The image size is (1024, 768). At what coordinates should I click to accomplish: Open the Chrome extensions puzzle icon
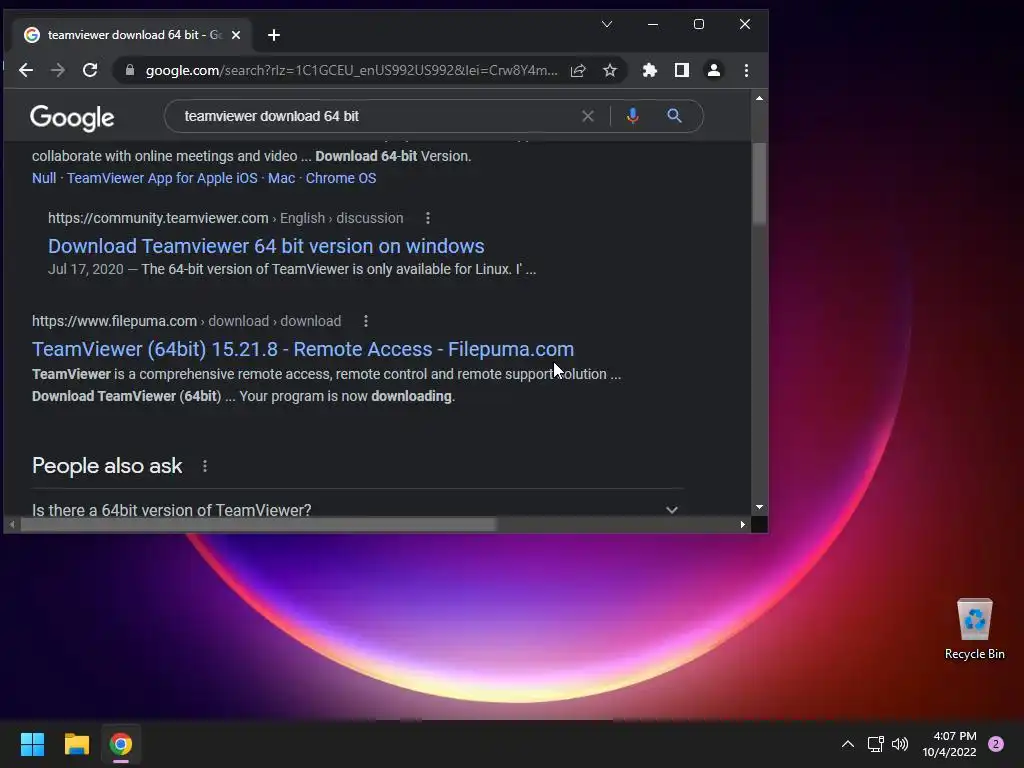[650, 71]
